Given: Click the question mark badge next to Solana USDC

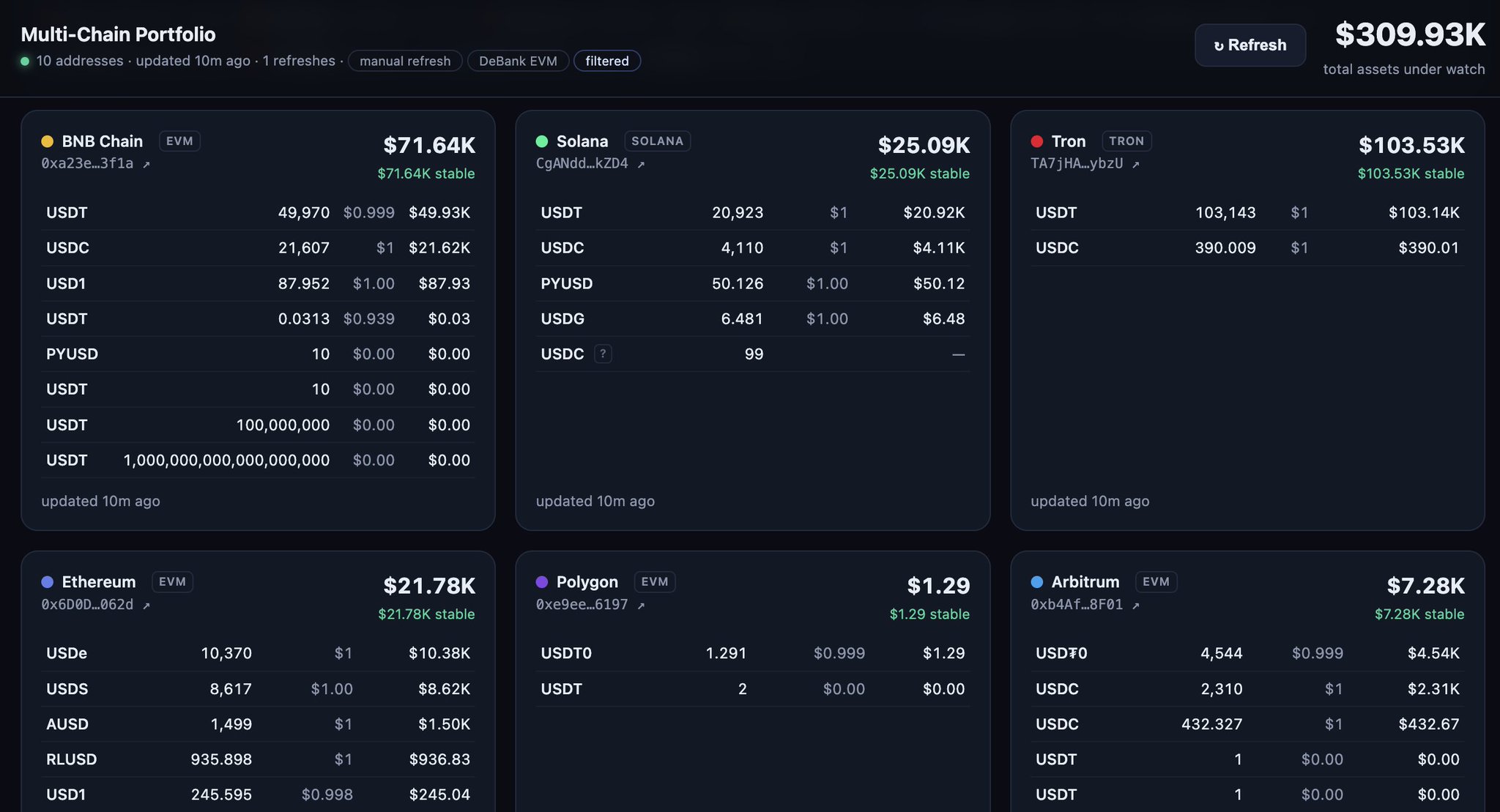Looking at the screenshot, I should tap(603, 354).
